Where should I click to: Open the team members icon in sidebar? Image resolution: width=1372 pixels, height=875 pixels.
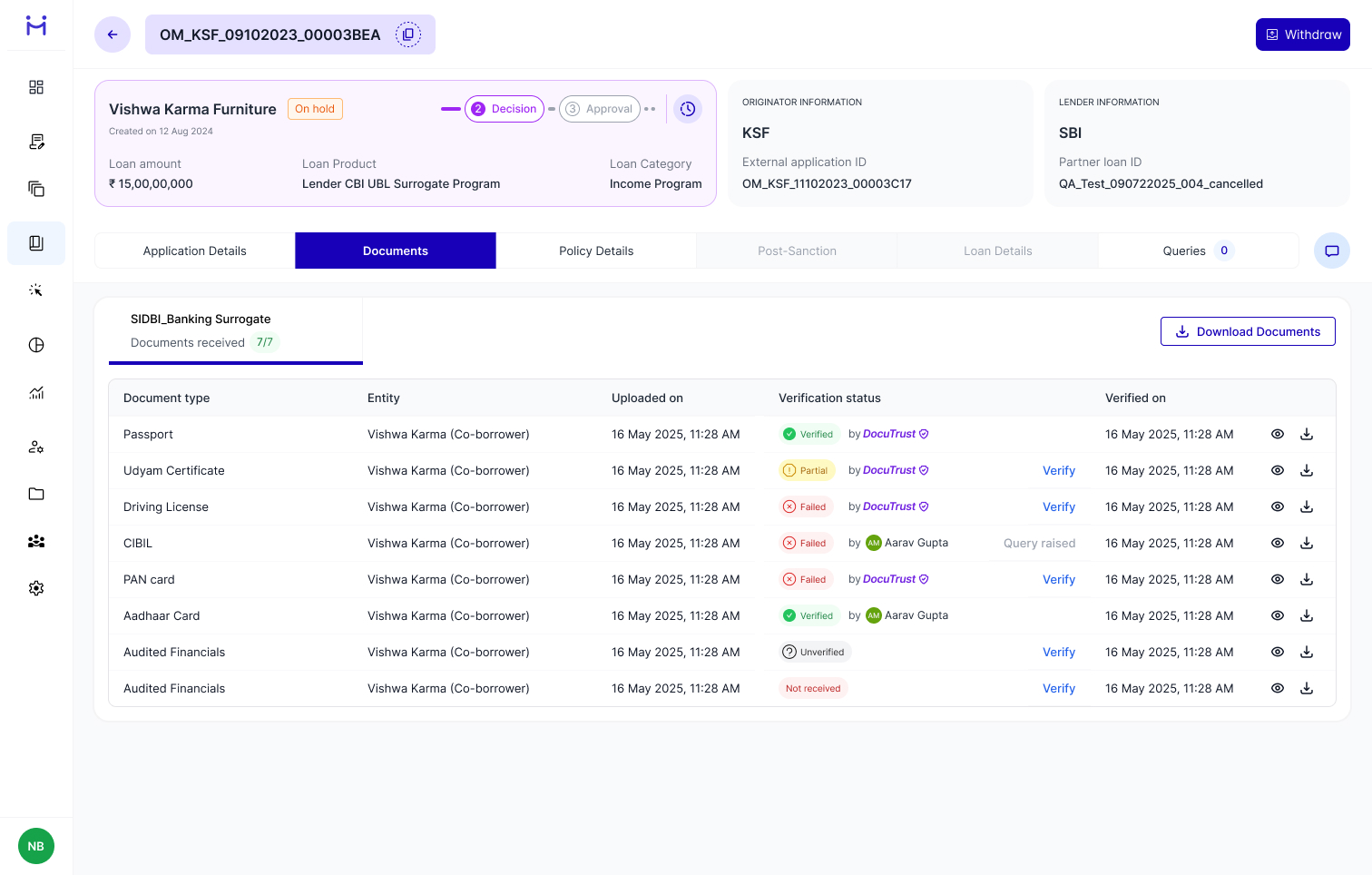[x=36, y=541]
